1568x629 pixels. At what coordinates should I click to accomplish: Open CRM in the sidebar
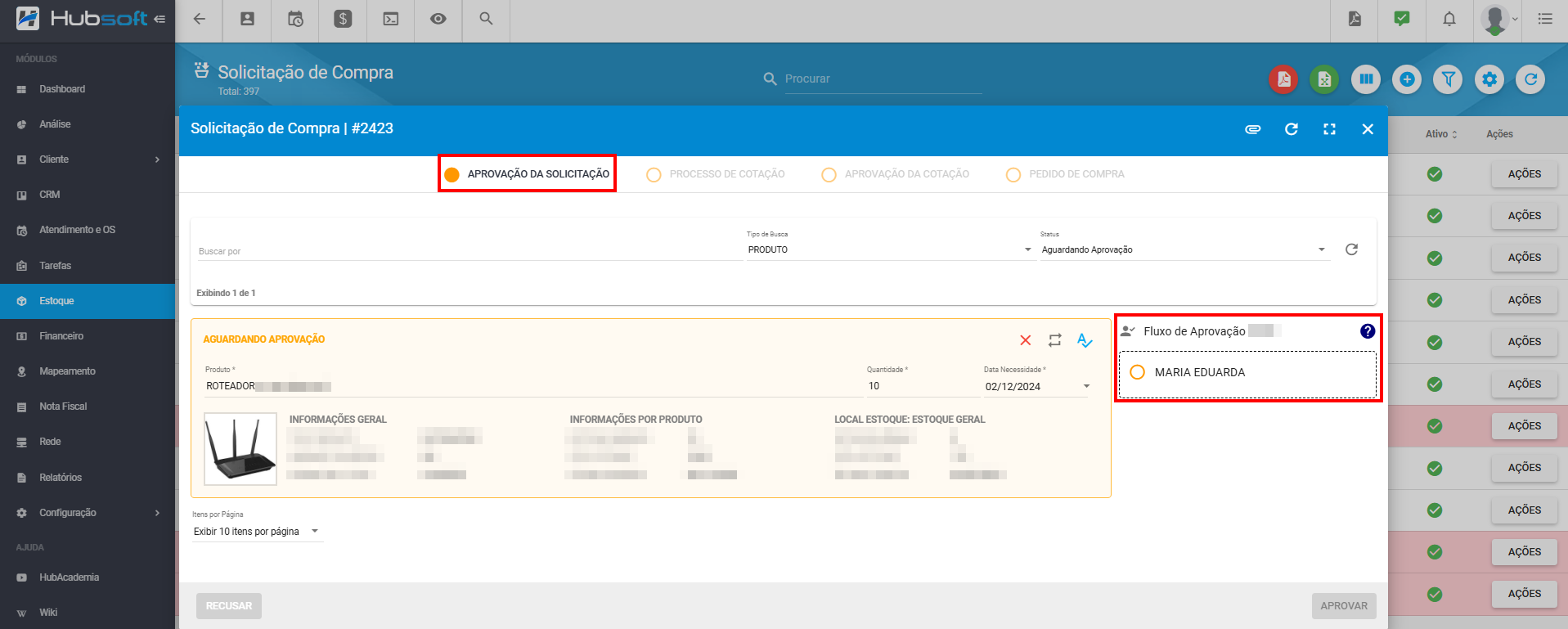click(x=88, y=195)
